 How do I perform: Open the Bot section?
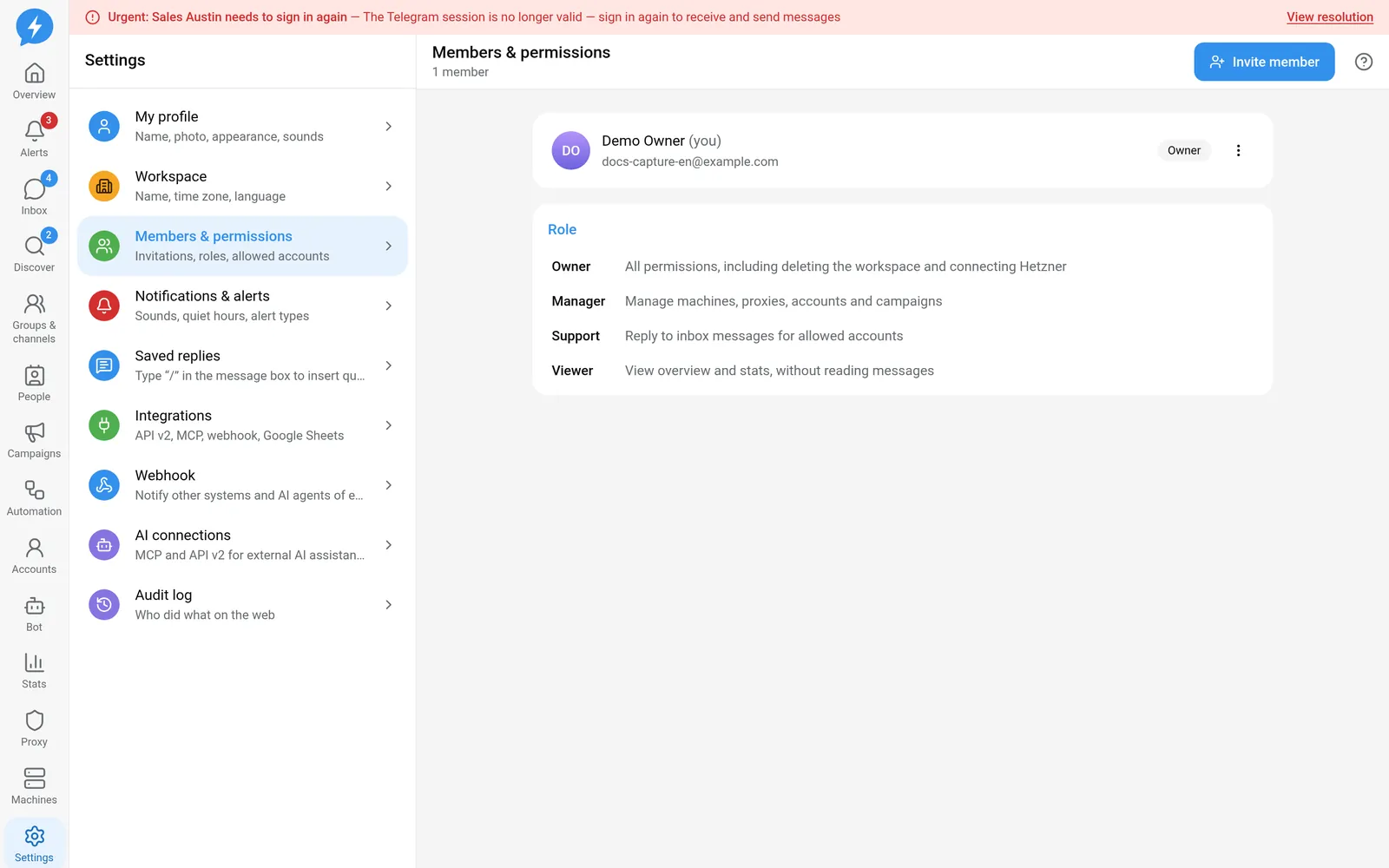click(x=34, y=615)
